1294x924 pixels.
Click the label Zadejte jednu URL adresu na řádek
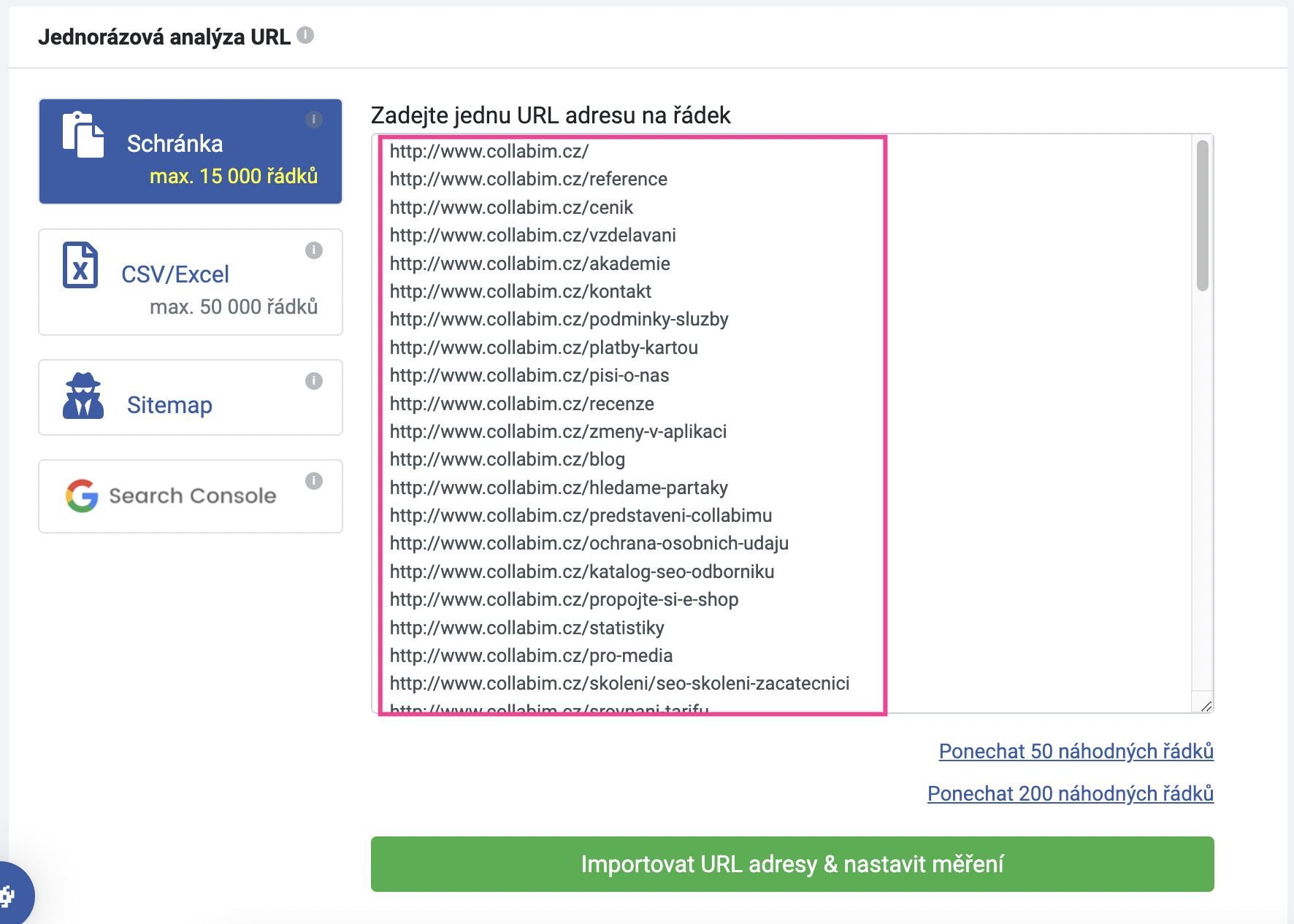point(551,115)
